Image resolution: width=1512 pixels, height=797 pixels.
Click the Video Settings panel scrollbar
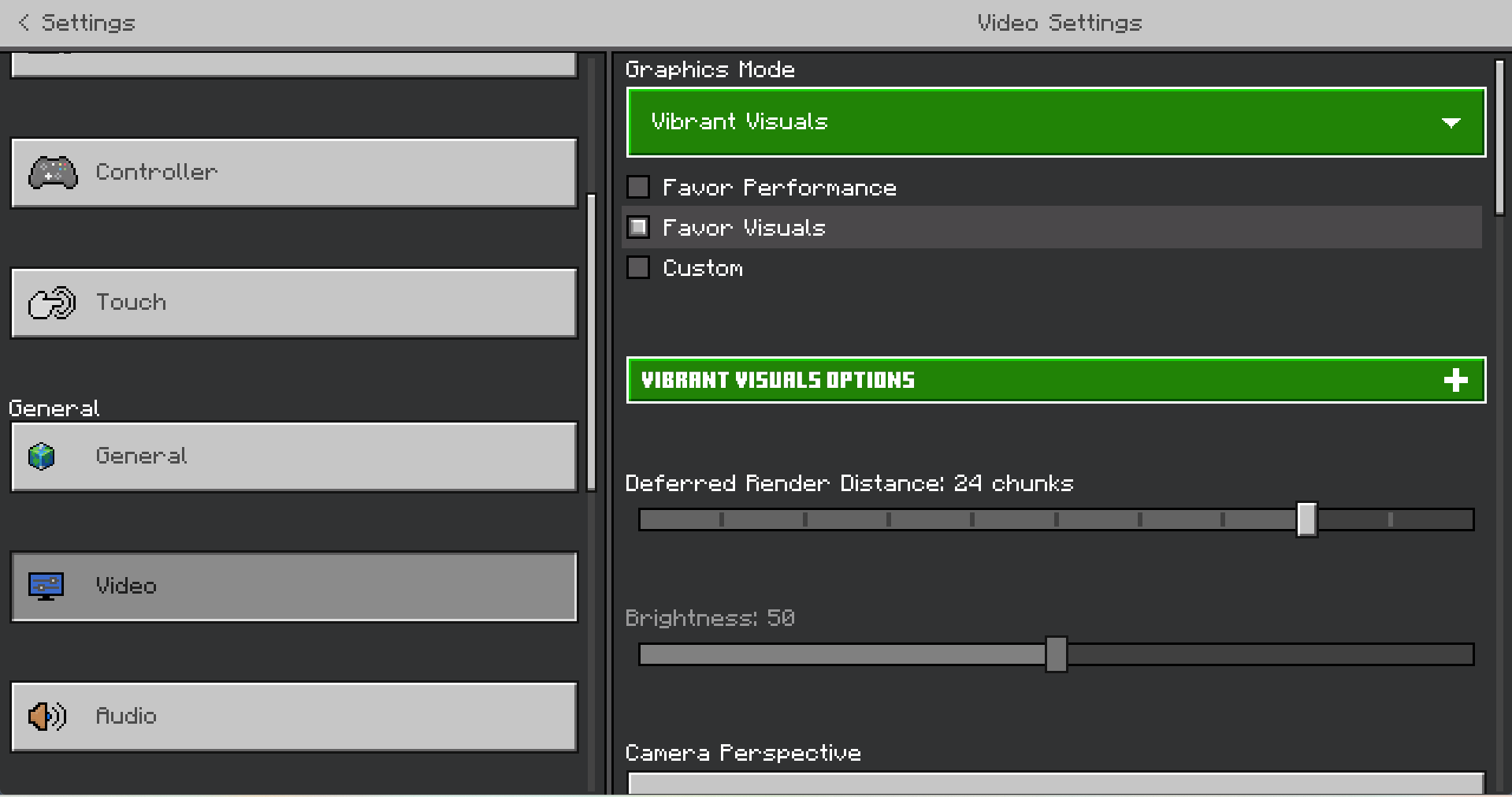1500,136
